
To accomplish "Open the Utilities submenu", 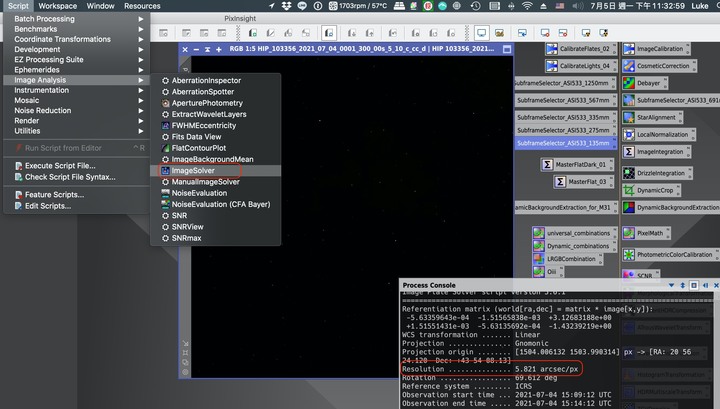I will point(76,131).
